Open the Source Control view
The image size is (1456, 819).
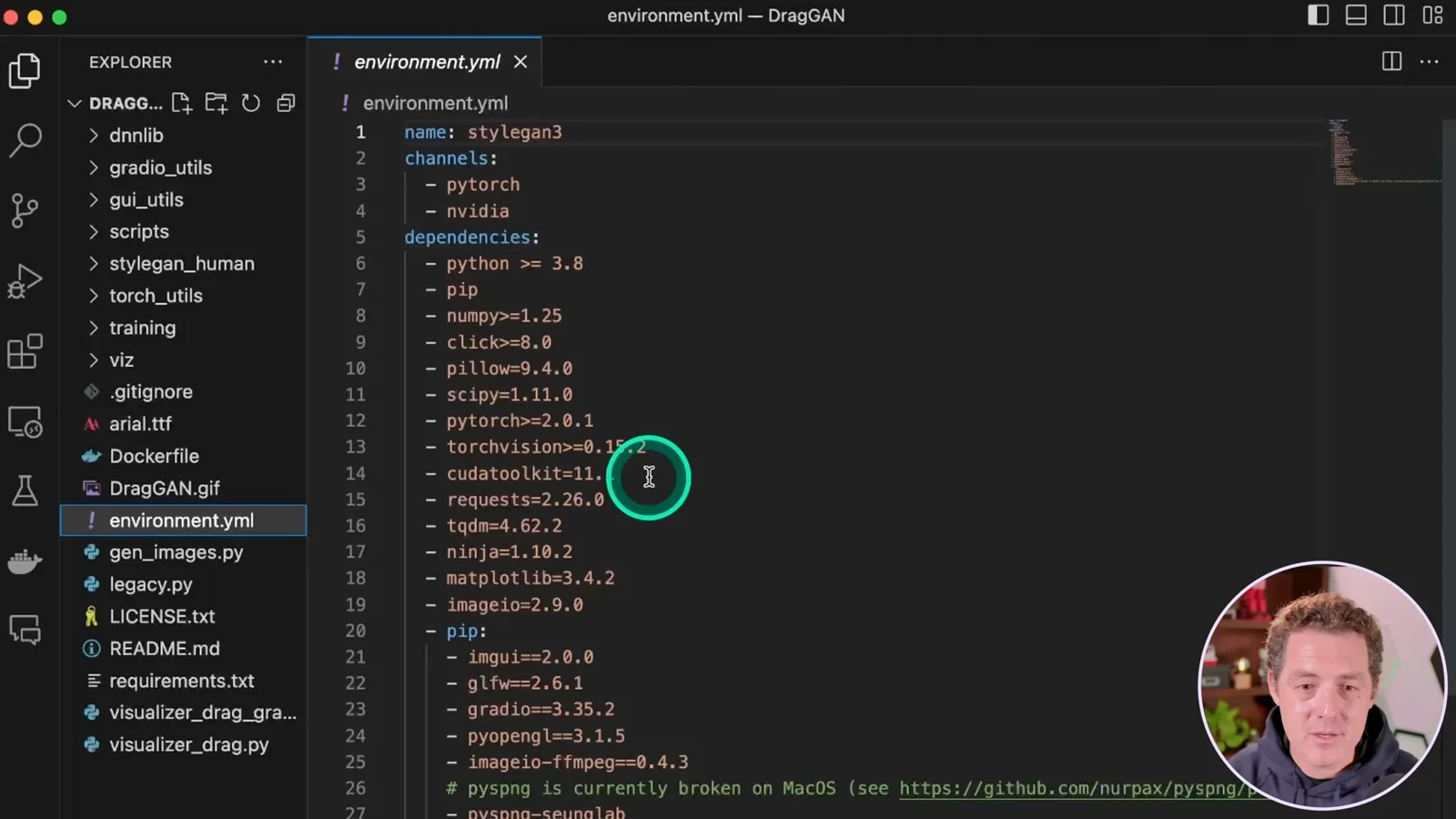25,210
